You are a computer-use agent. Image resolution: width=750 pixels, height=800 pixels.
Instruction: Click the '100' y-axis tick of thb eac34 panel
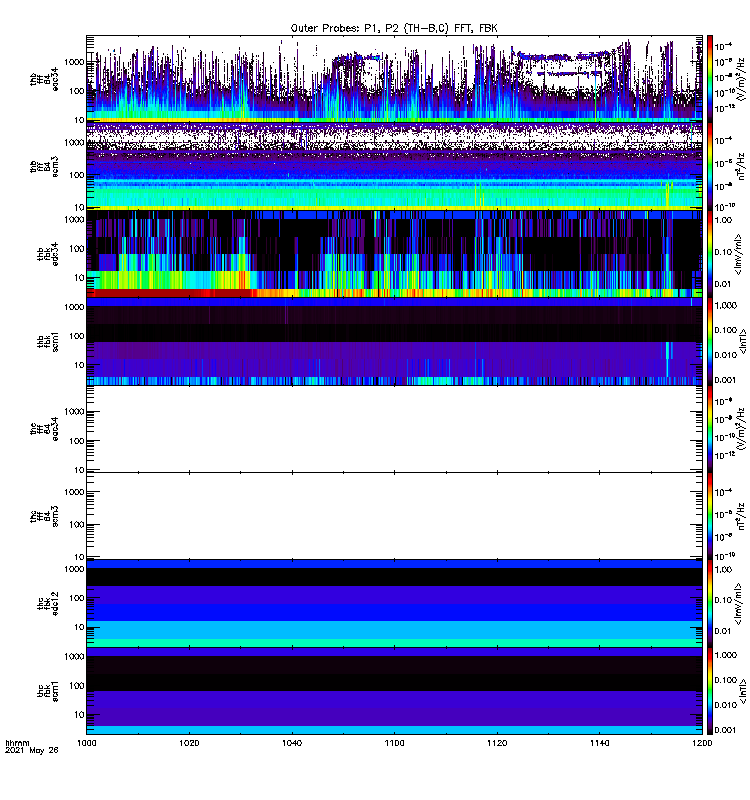(77, 91)
